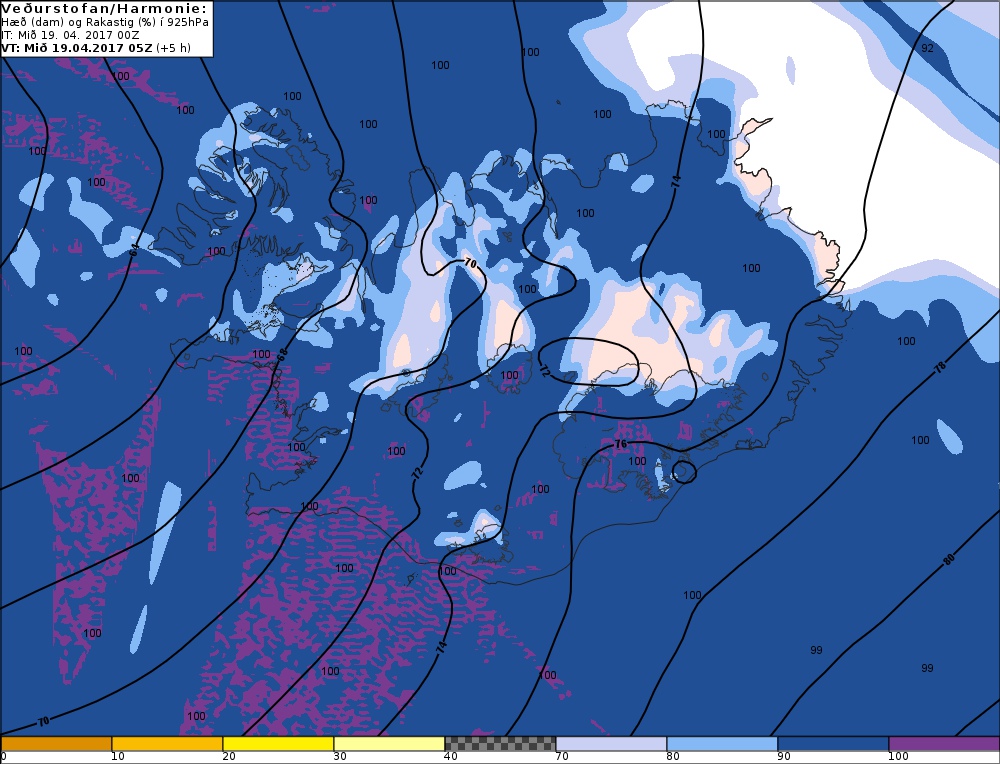Image resolution: width=1000 pixels, height=764 pixels.
Task: Click the '78' contour label
Action: [x=940, y=367]
